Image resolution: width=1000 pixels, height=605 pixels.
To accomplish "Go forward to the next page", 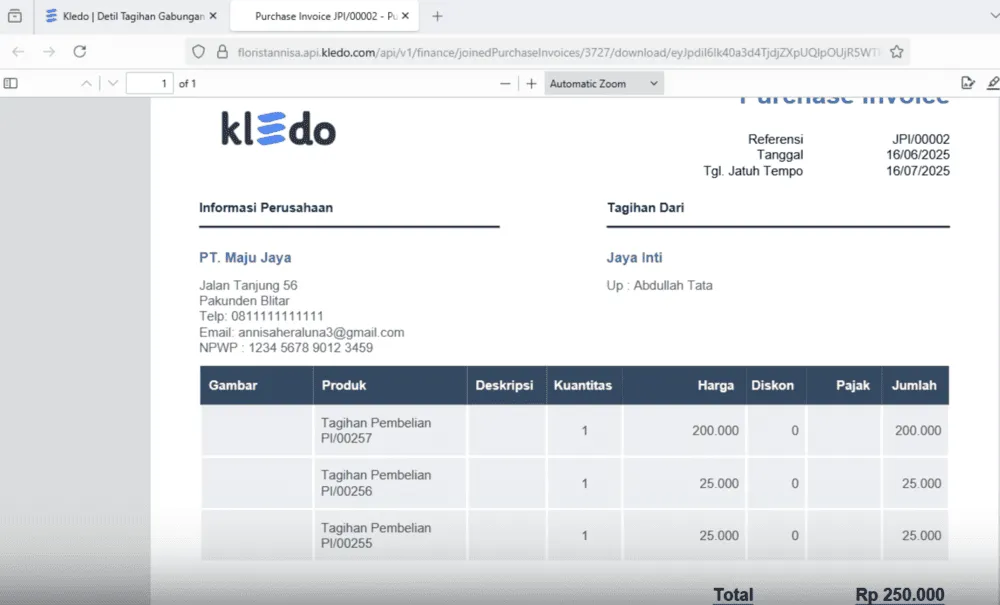I will [x=49, y=52].
